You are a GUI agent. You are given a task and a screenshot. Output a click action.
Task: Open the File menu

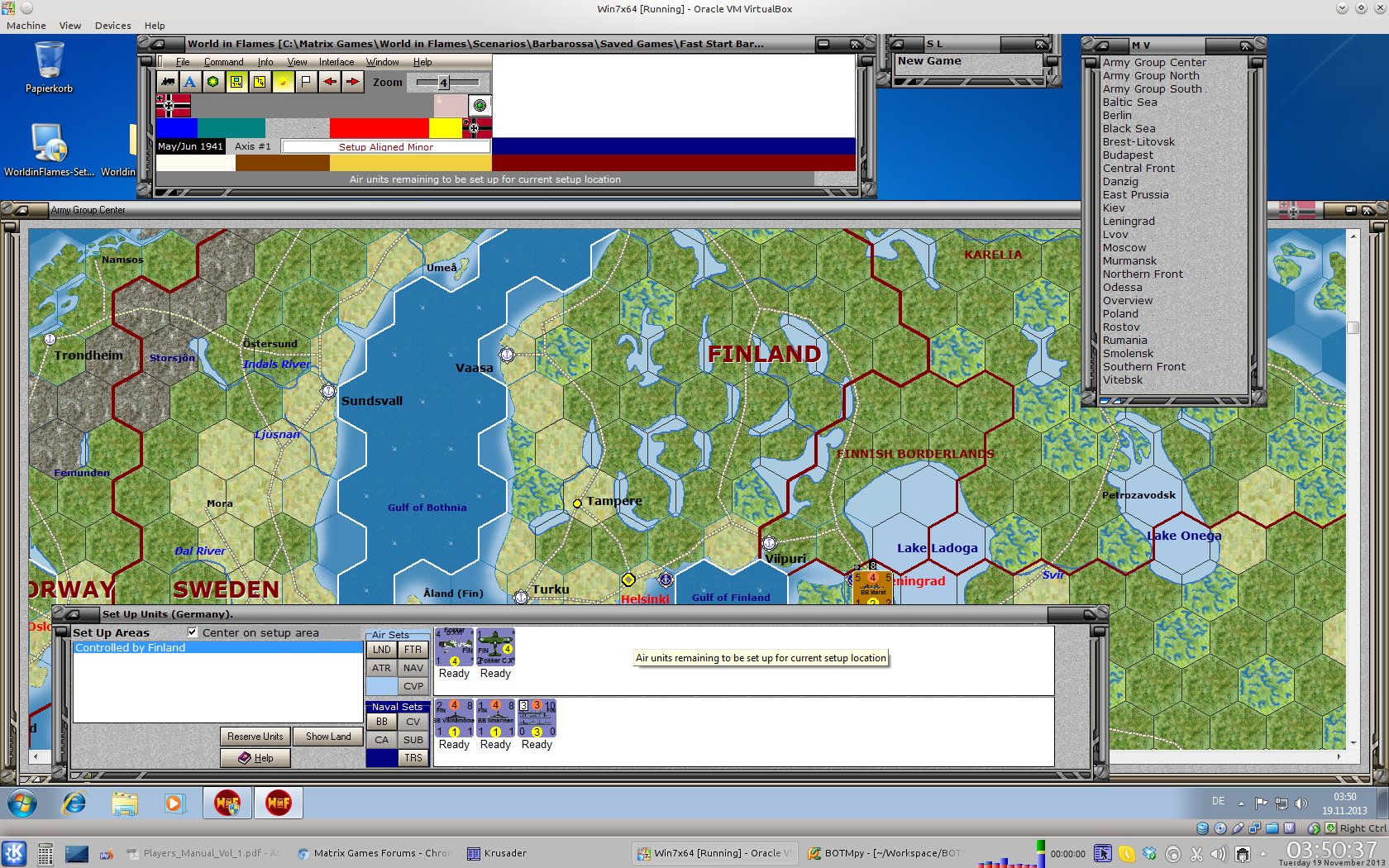[x=183, y=62]
